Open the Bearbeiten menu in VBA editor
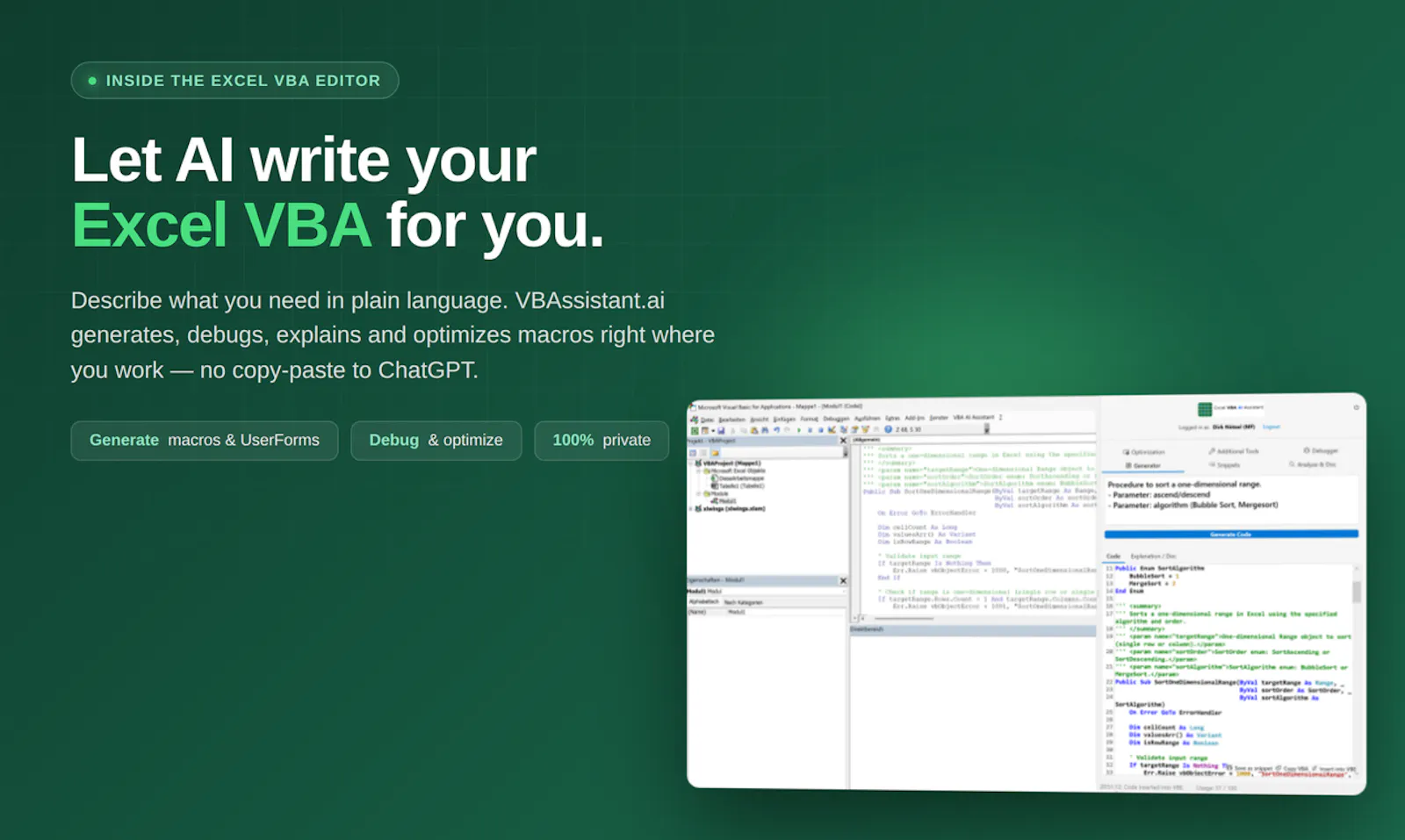Screen dimensions: 1405x840 (731, 420)
